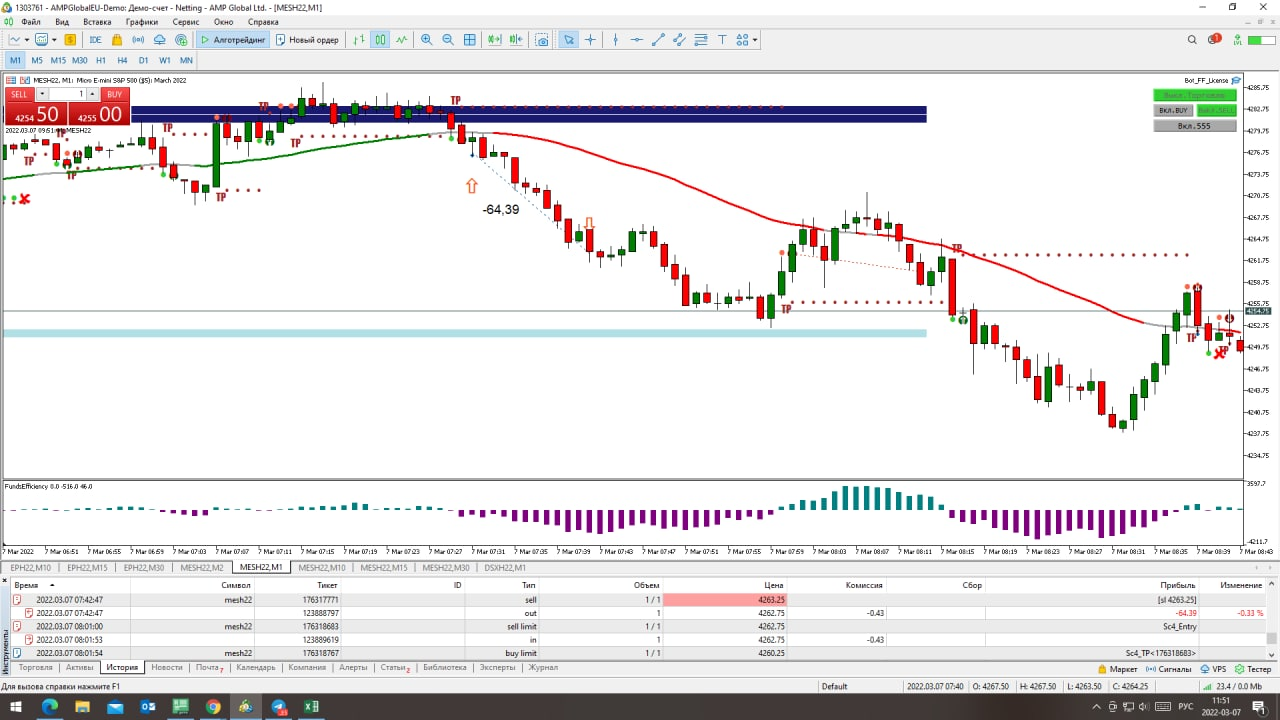1280x720 pixels.
Task: Open the Вставка menu
Action: (97, 21)
